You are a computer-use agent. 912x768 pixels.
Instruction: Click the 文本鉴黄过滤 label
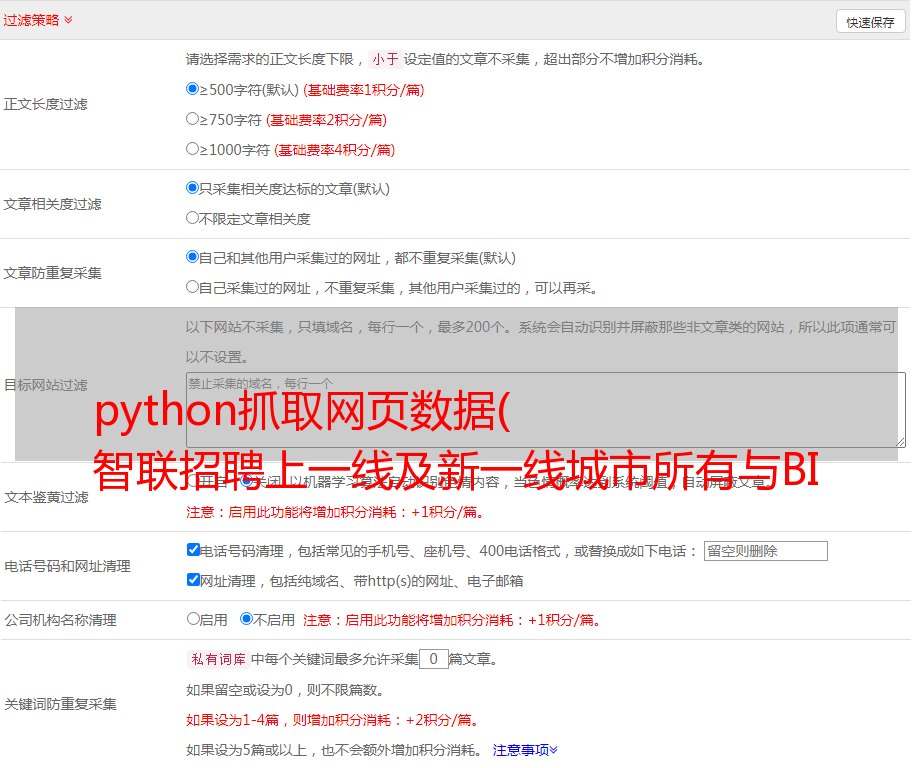click(47, 497)
